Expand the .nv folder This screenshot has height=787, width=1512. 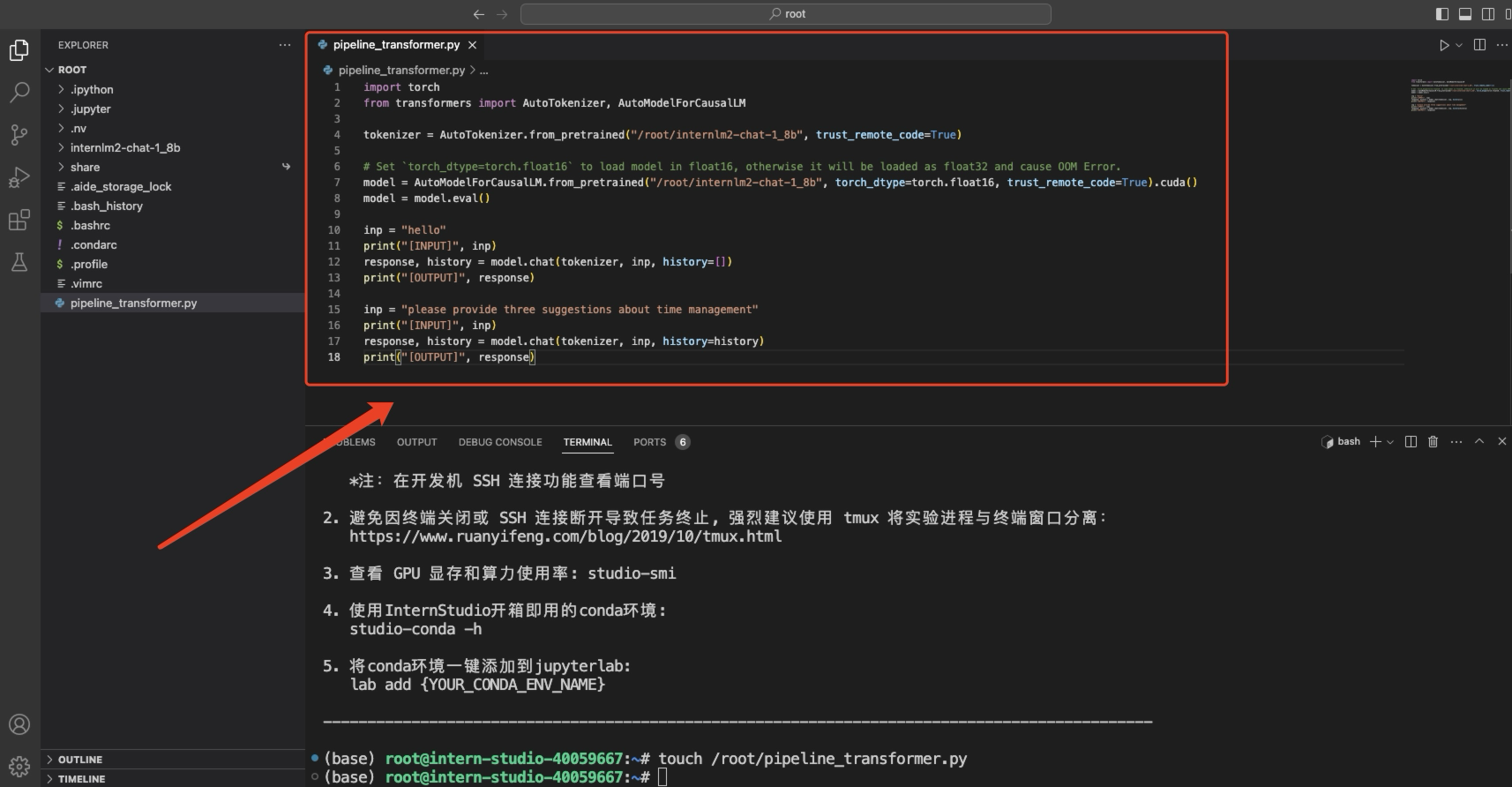coord(173,128)
